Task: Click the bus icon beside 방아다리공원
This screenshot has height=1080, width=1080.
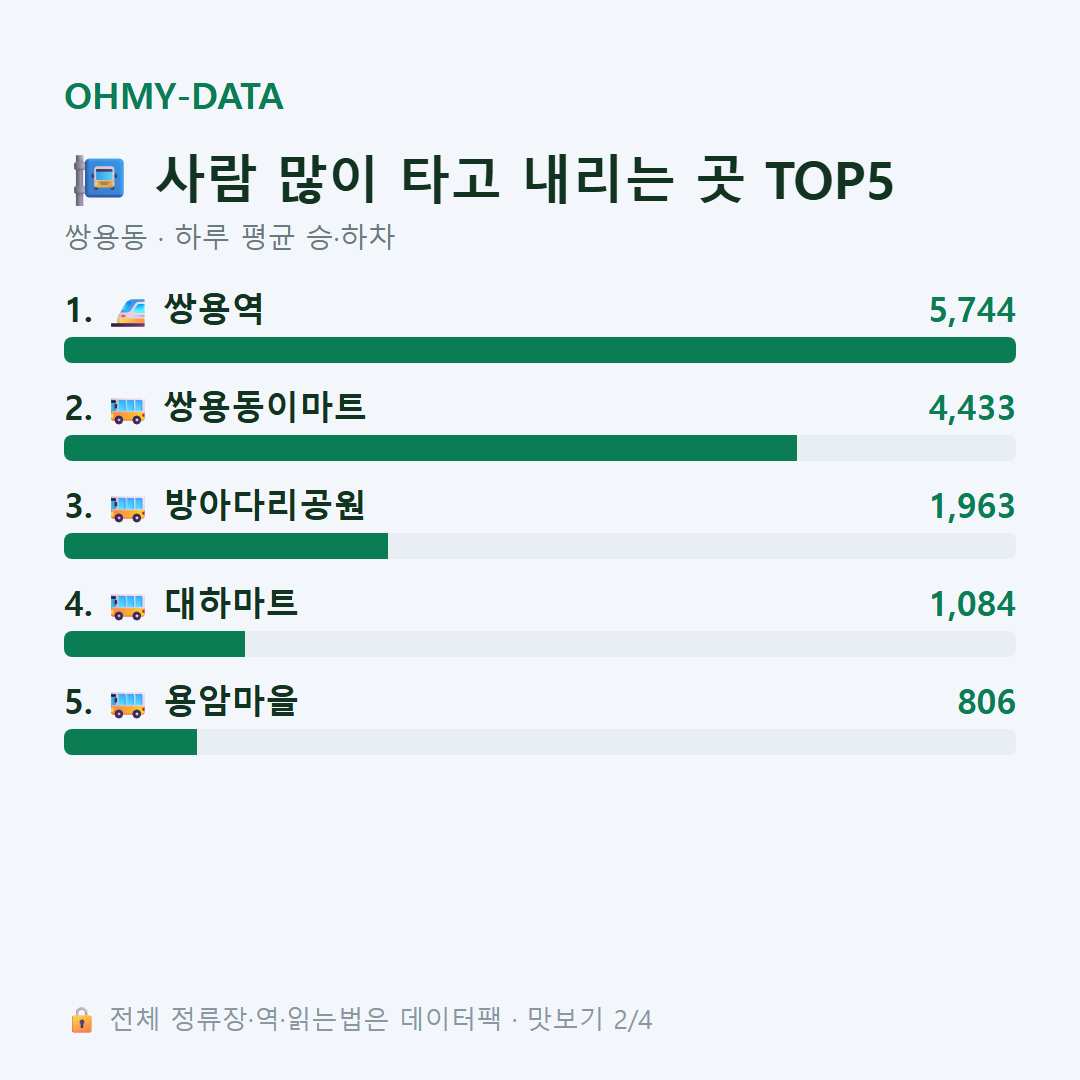Action: tap(128, 508)
